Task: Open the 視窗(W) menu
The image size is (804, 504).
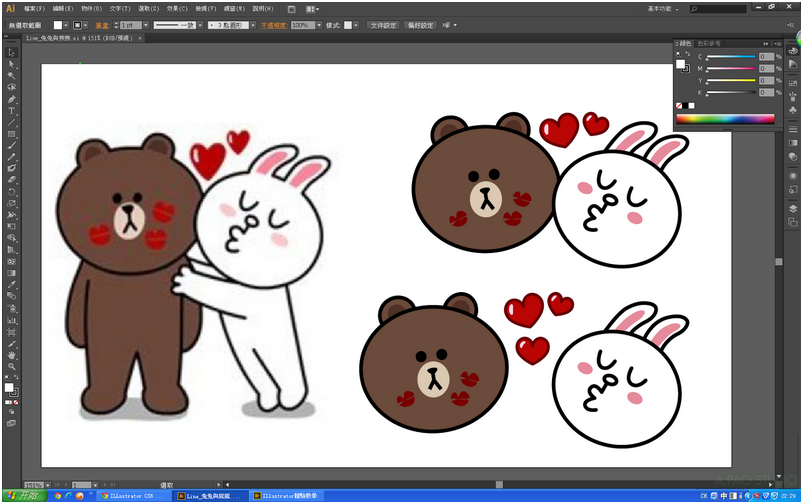Action: 234,9
